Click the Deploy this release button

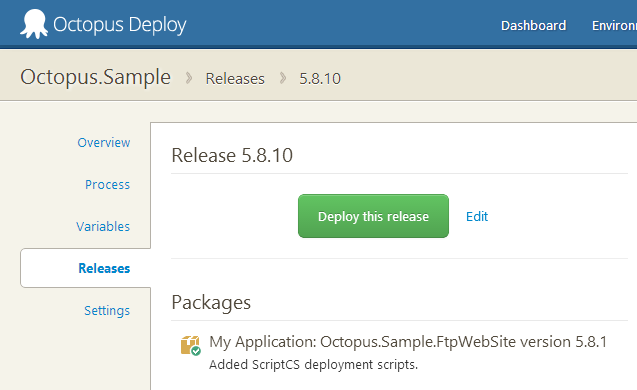[x=373, y=216]
